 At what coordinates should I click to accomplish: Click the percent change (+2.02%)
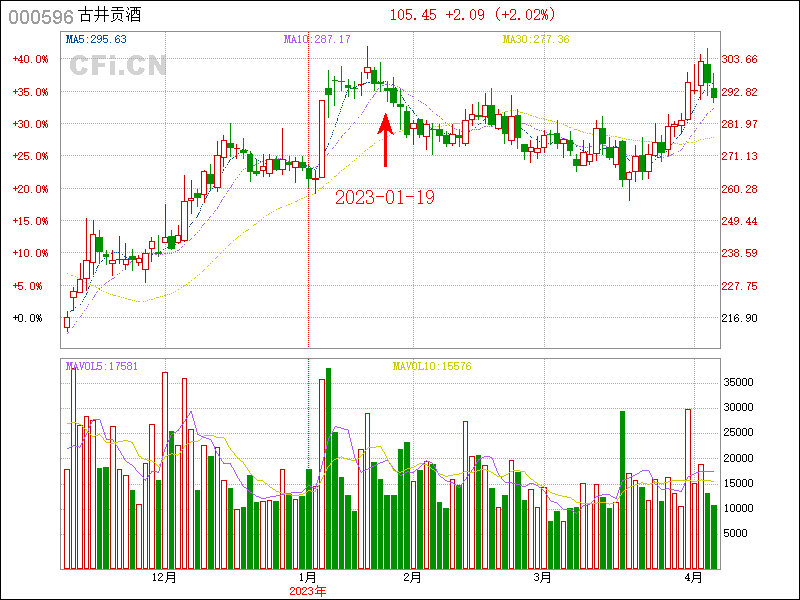524,15
